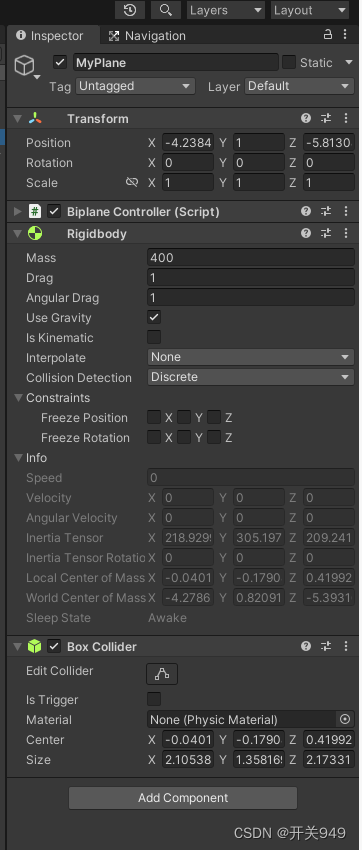Click the Mass input field
Viewport: 362px width, 850px height.
click(x=251, y=257)
